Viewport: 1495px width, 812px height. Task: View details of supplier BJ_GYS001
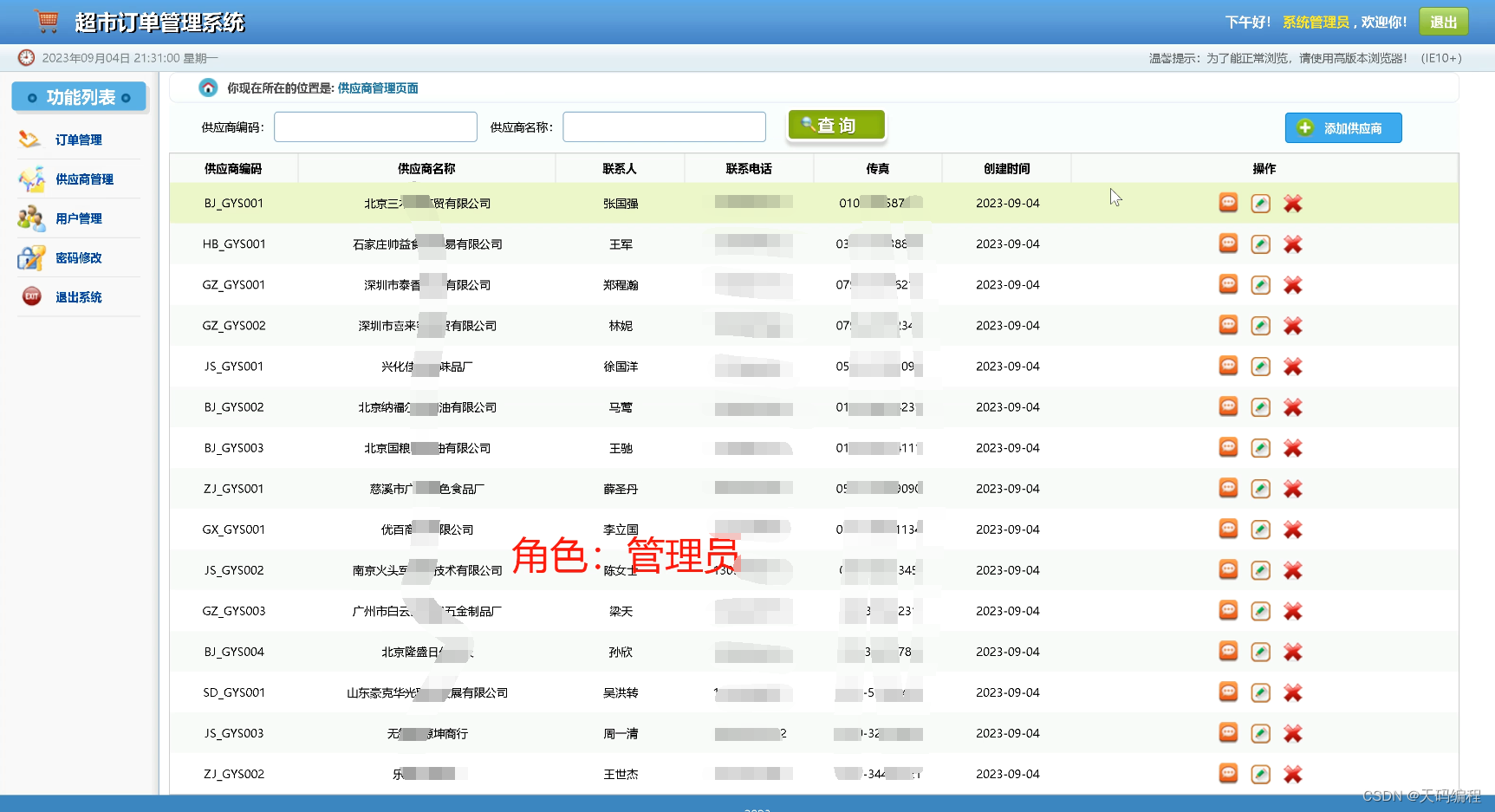(x=1228, y=203)
